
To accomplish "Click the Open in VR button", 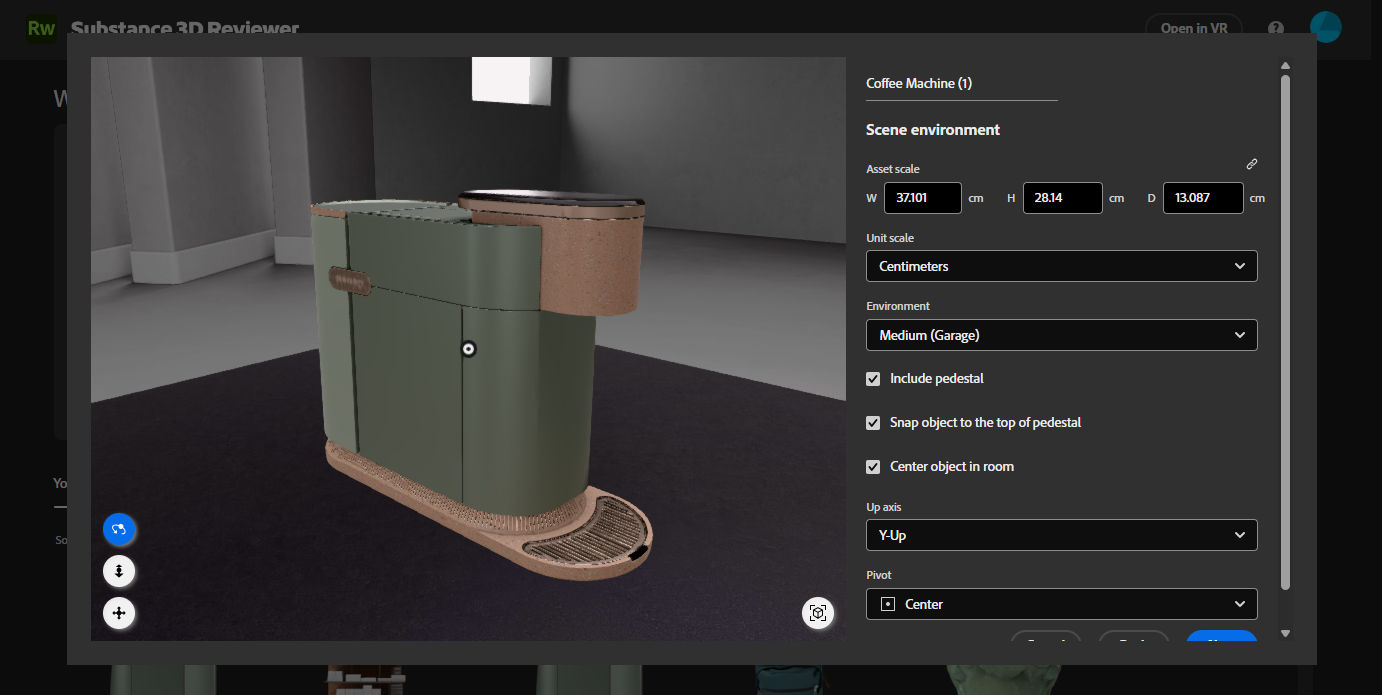I will click(x=1194, y=28).
